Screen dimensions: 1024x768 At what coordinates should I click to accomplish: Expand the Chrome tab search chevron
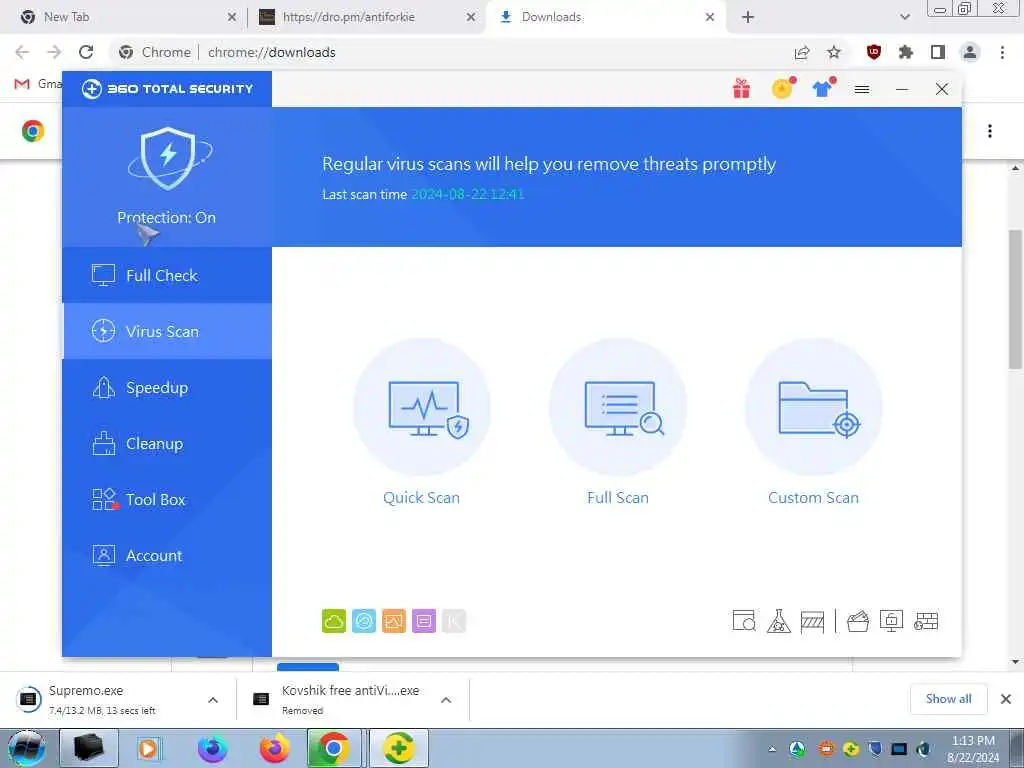tap(904, 17)
